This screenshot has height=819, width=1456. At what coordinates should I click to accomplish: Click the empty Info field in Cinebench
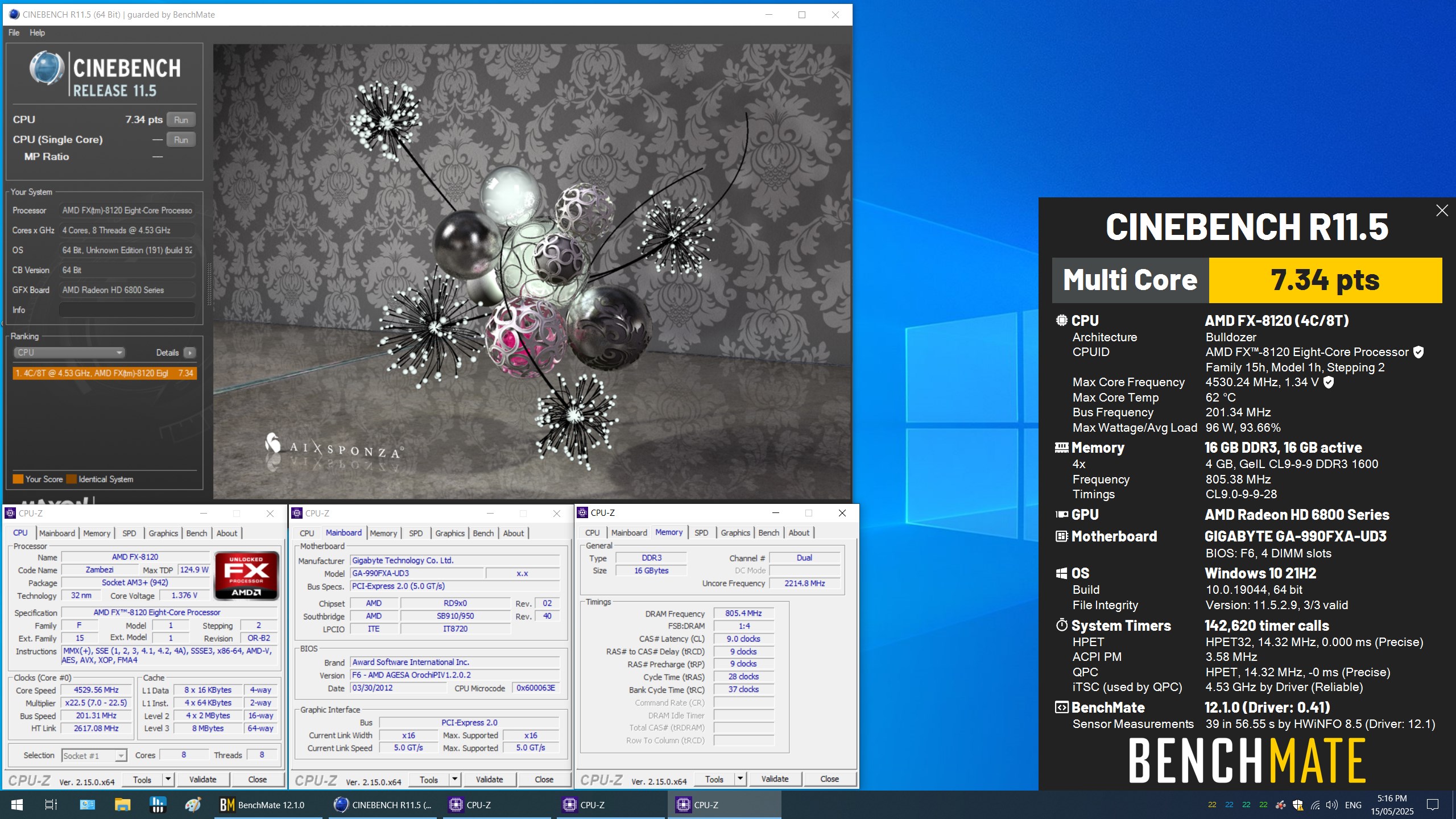pyautogui.click(x=127, y=310)
